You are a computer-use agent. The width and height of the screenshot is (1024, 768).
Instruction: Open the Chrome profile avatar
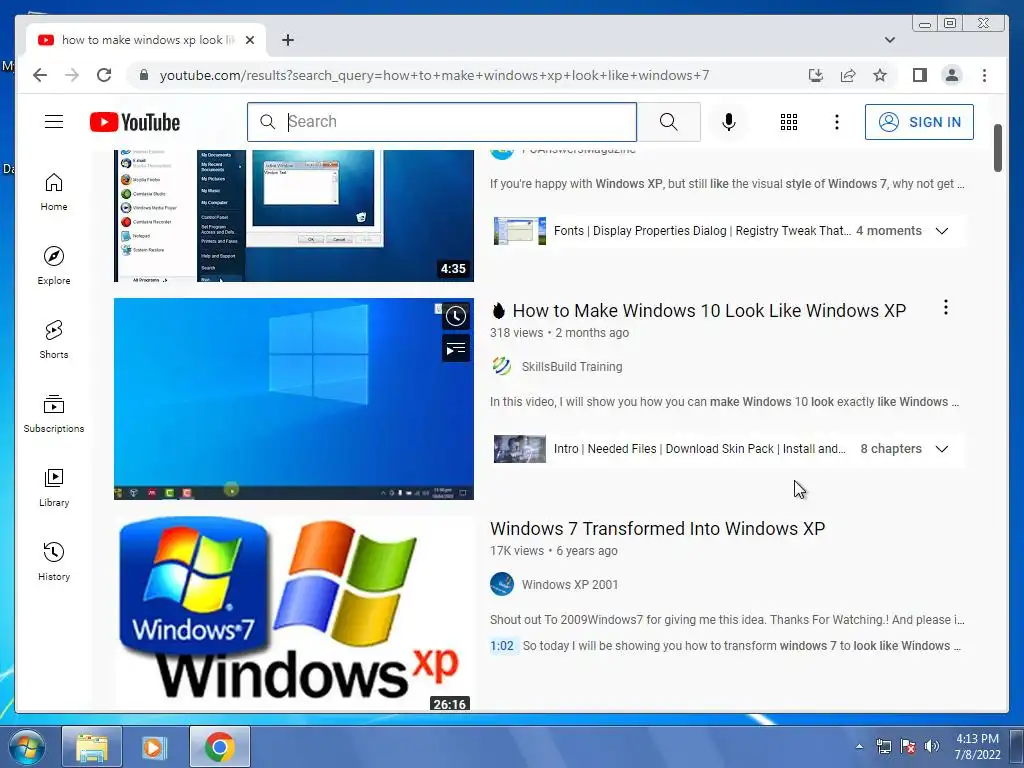pos(952,75)
